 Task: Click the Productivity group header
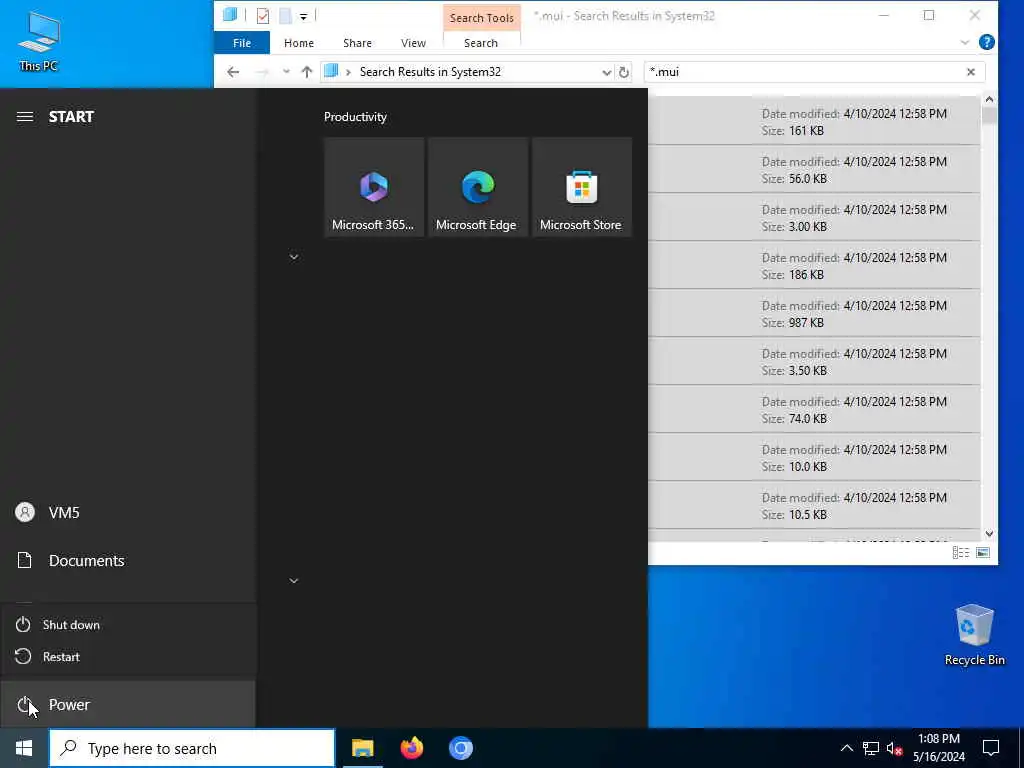[x=355, y=117]
